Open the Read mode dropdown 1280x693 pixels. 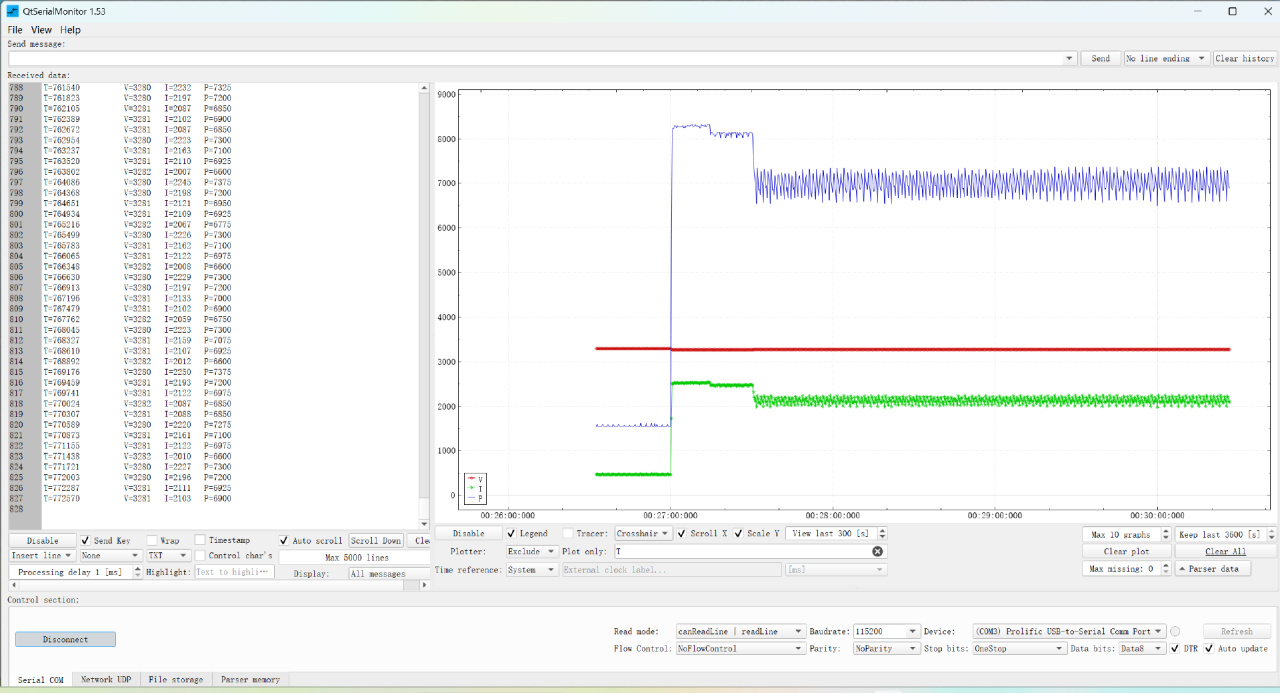coord(741,631)
